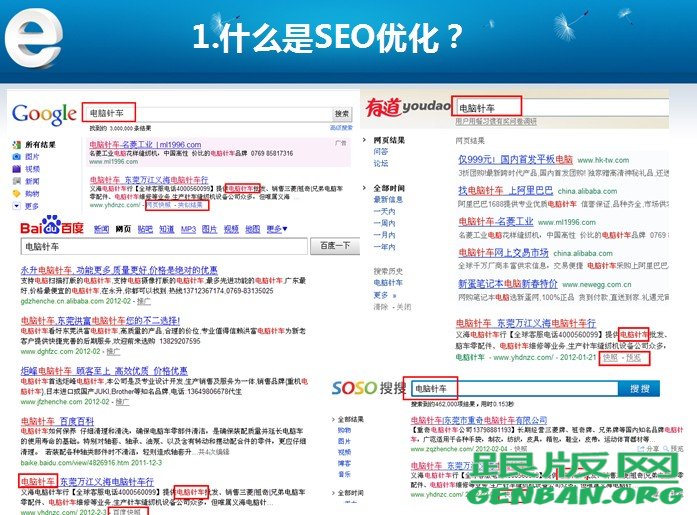Open Google 新闻 newspaper icon filter
This screenshot has width=697, height=515.
(17, 181)
